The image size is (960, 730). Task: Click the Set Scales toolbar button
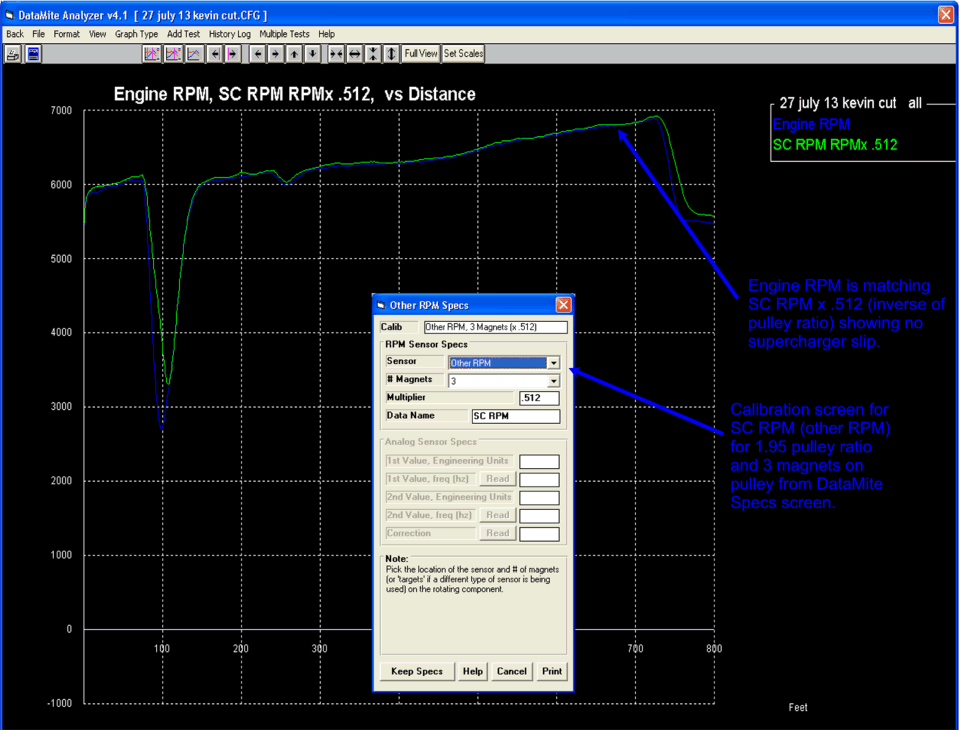(463, 54)
